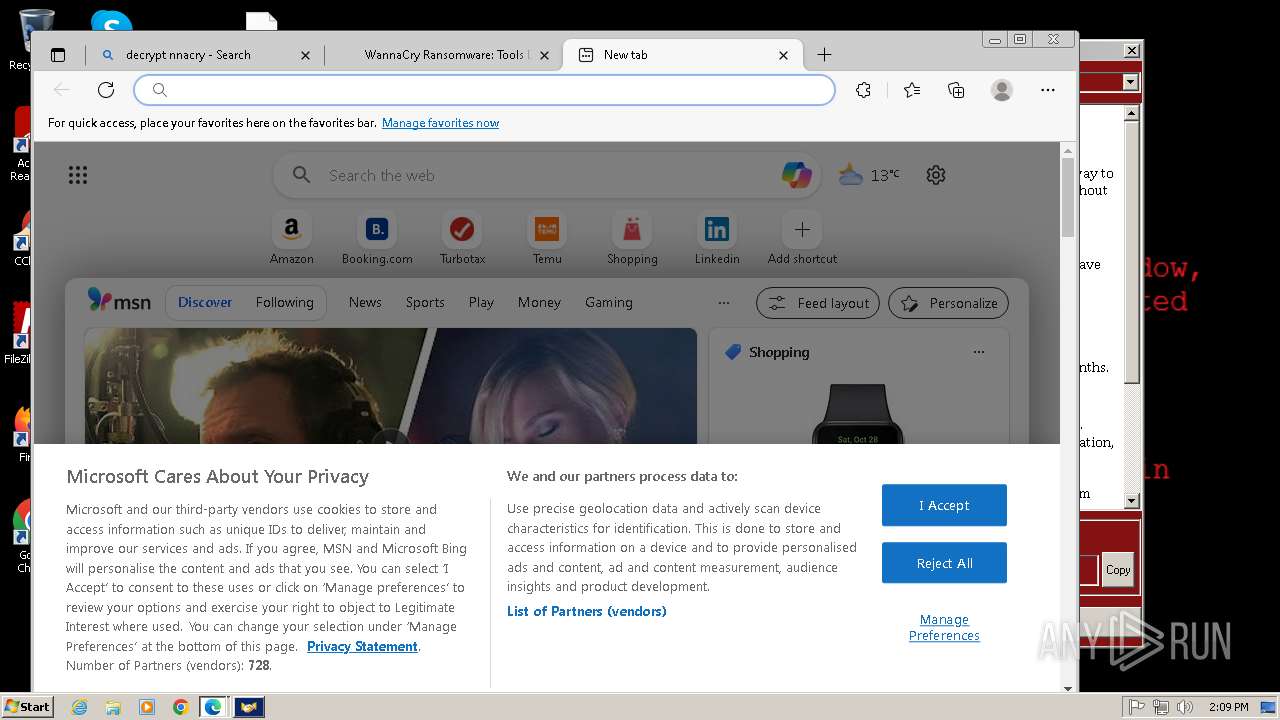Focus the address bar input
The image size is (1280, 720).
click(485, 90)
